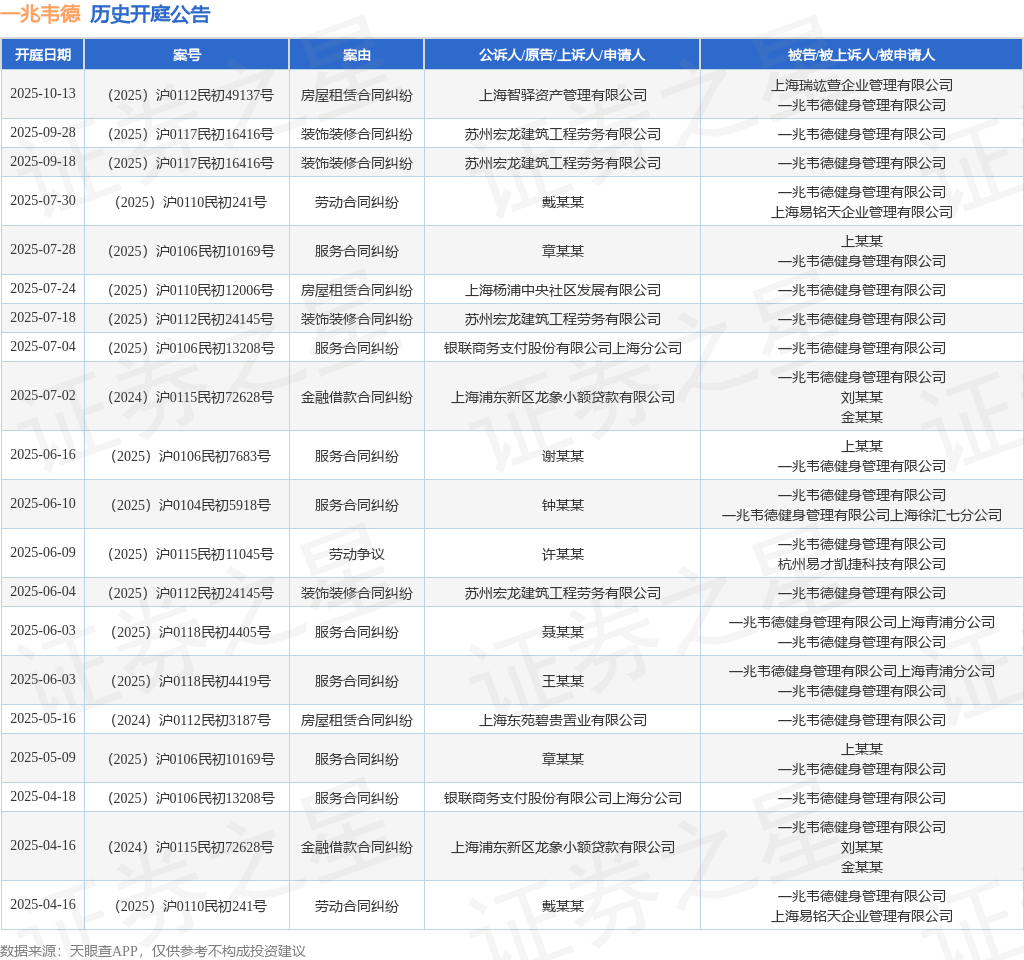Click plaintiff 上海杨浦中央社区发展有限公司
The height and width of the screenshot is (960, 1024).
point(563,290)
